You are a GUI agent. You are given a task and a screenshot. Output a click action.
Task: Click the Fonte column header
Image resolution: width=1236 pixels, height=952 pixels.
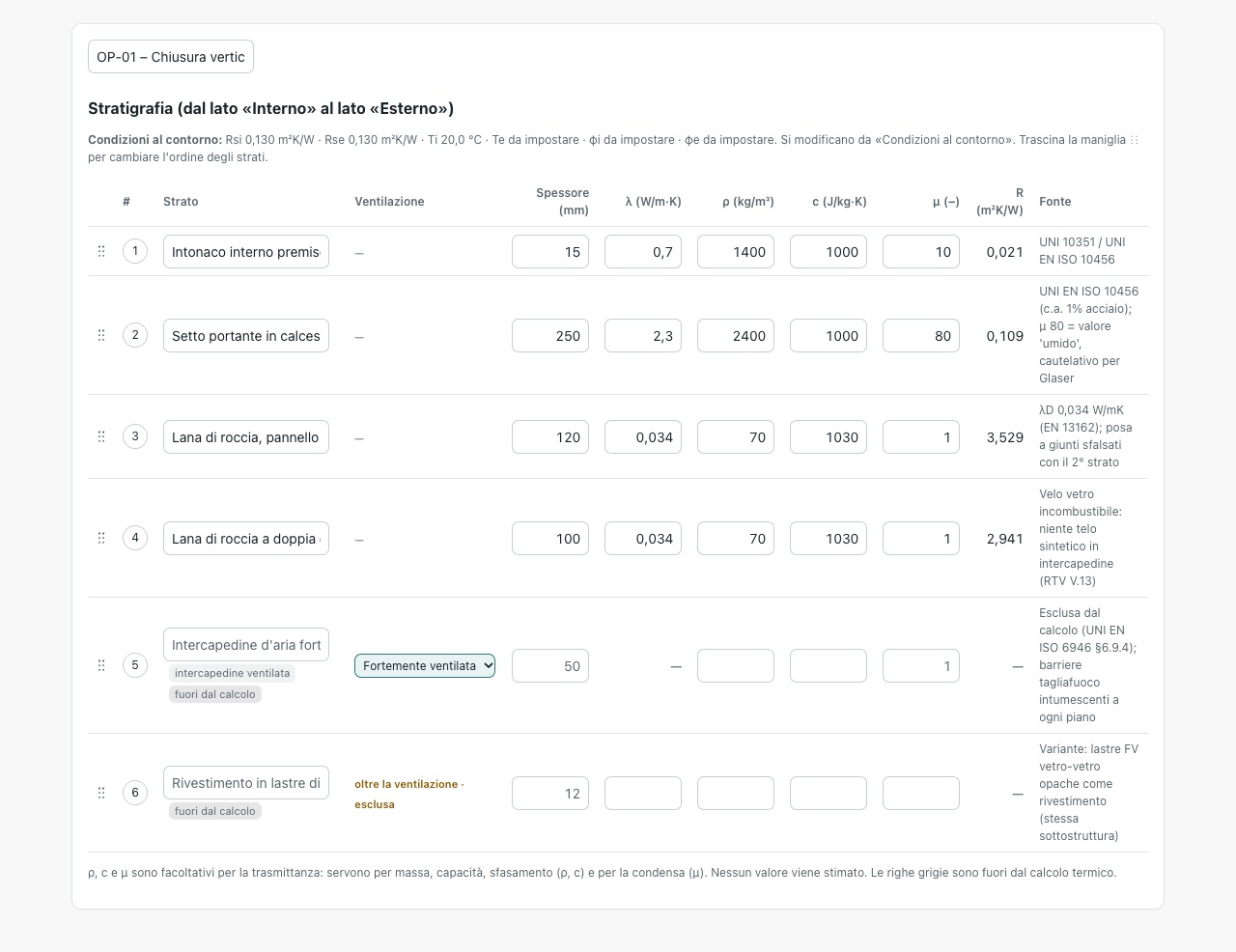(x=1054, y=202)
